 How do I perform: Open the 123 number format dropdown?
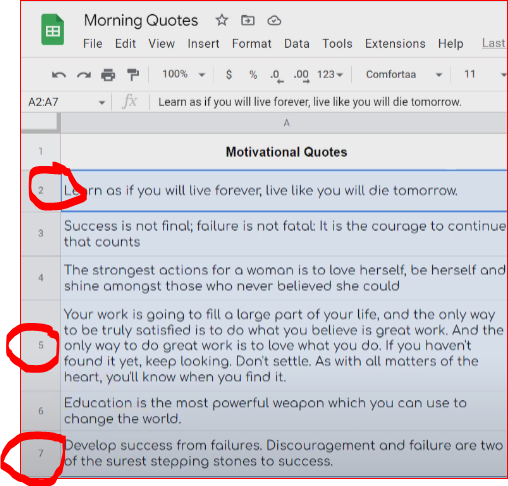click(330, 74)
